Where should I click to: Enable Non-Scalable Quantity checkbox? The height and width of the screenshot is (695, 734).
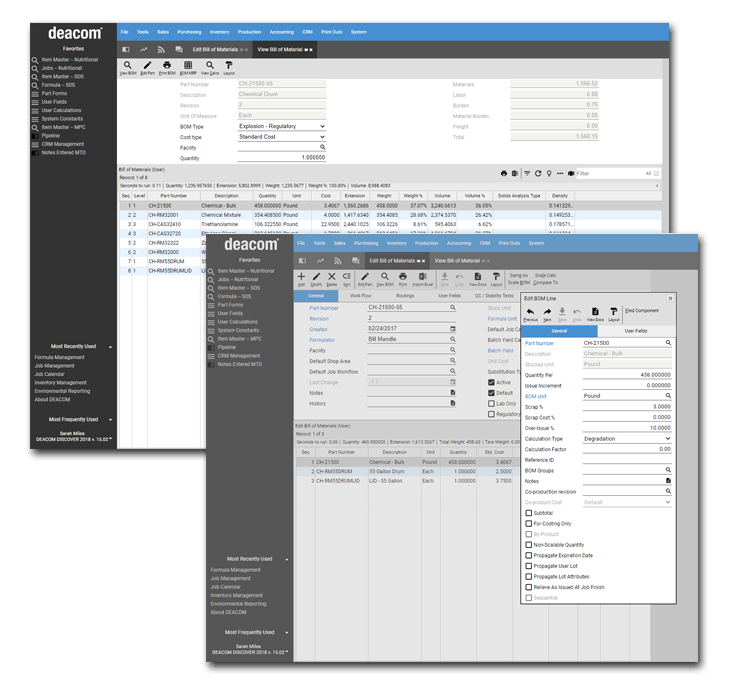tap(528, 545)
